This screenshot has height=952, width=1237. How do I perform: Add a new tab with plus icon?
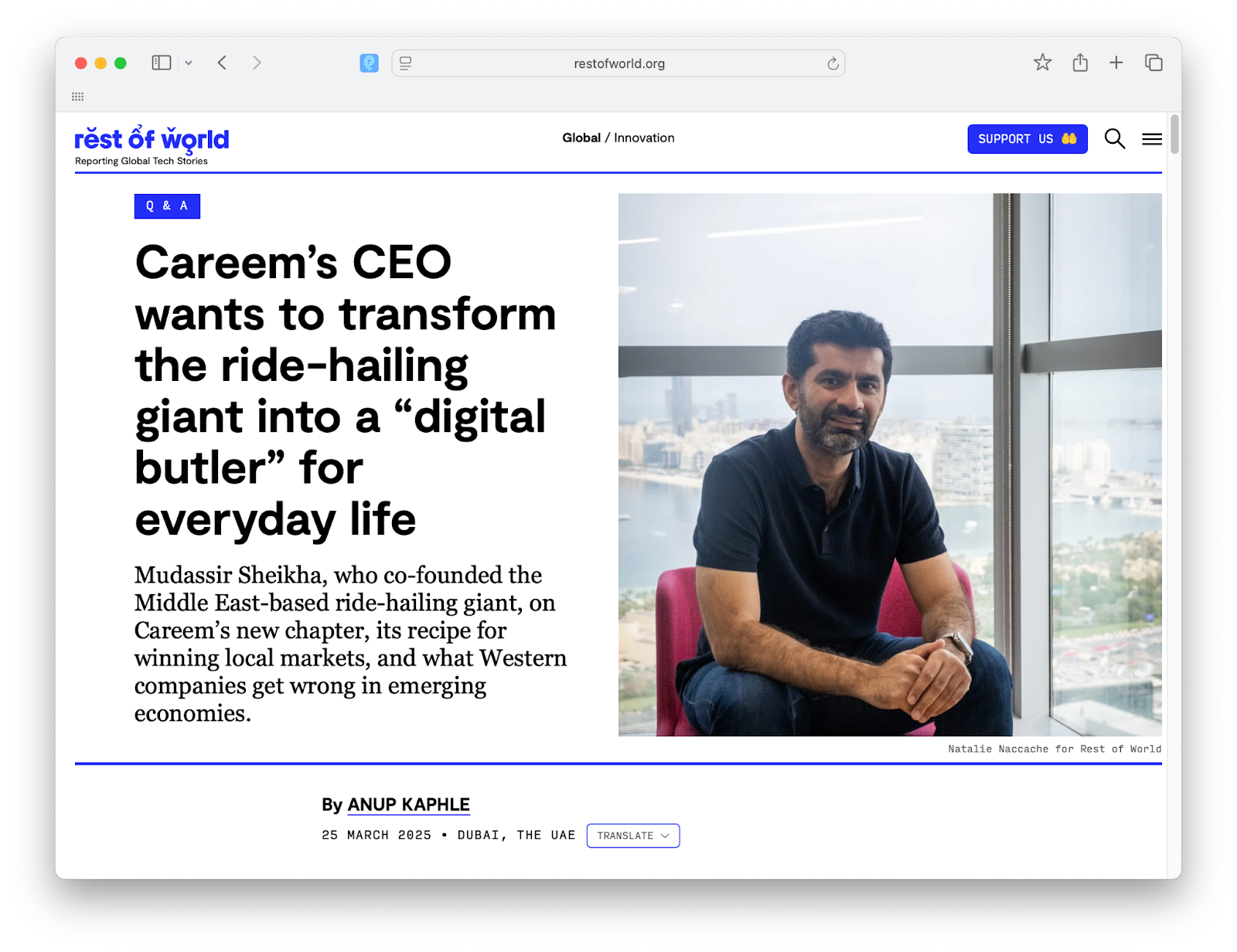[1116, 63]
